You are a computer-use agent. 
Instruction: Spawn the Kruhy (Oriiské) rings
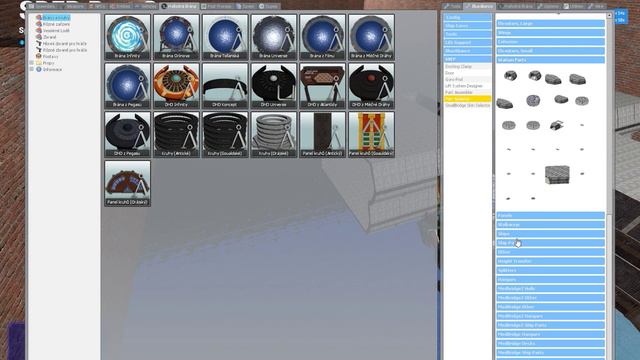(273, 135)
